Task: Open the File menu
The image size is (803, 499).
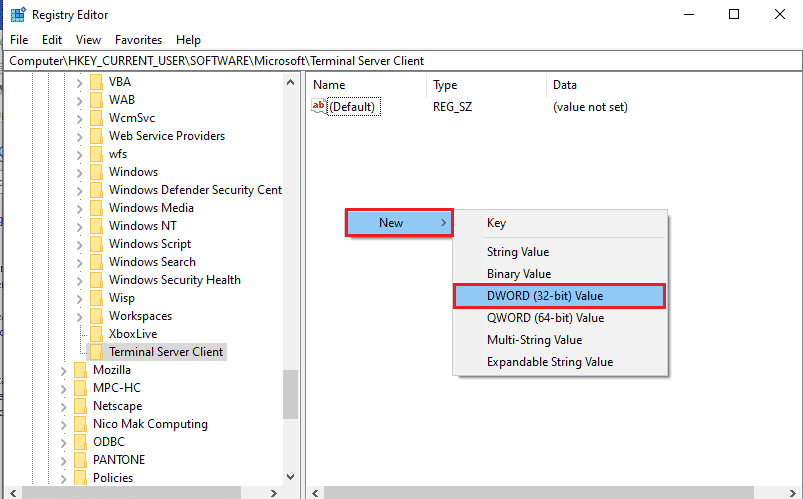Action: [x=19, y=40]
